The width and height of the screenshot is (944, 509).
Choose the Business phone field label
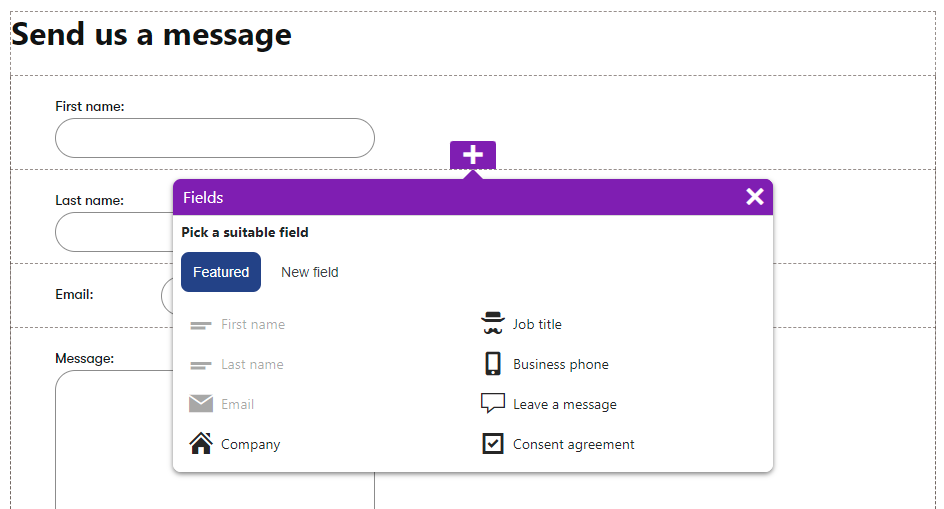coord(560,364)
